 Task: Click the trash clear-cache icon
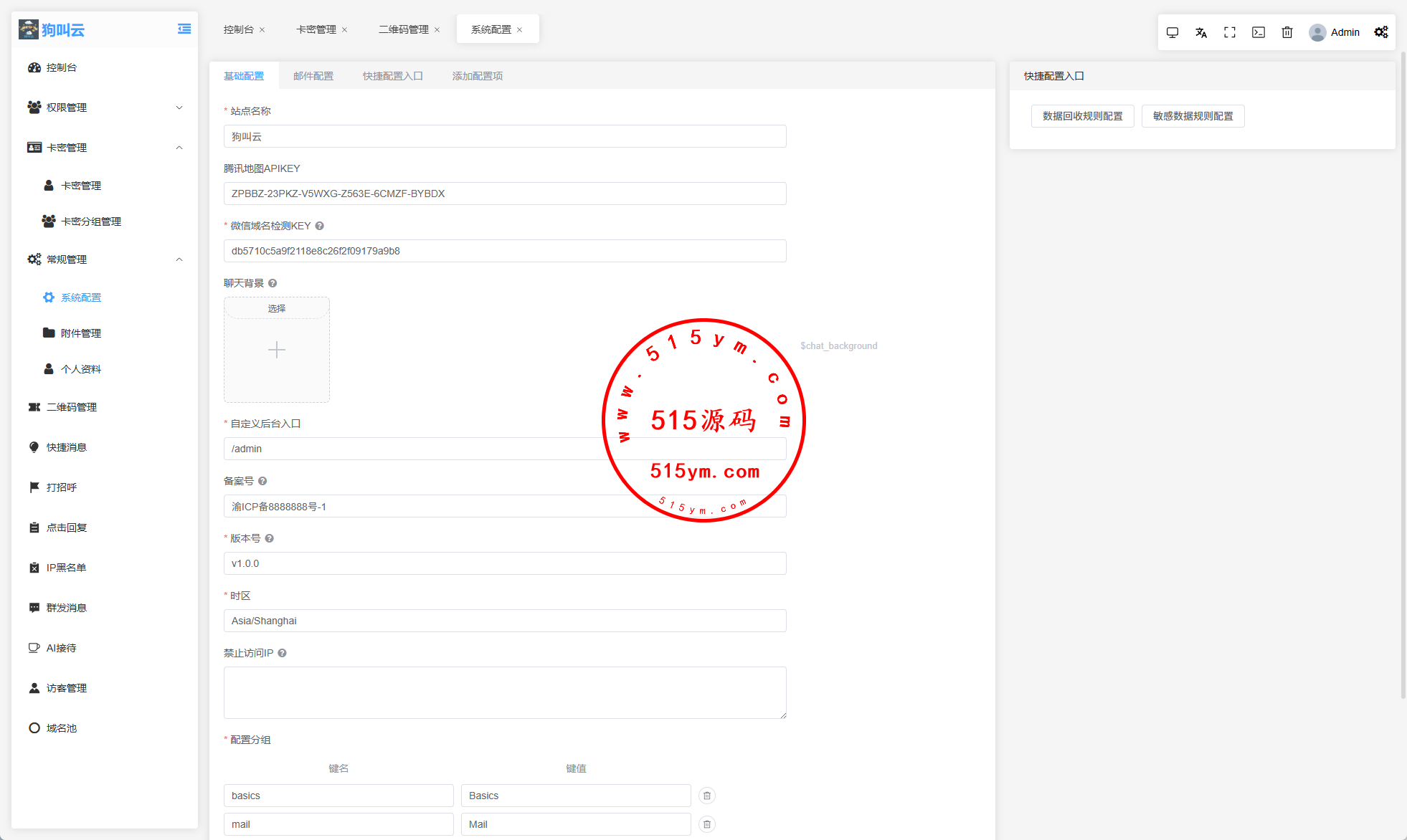pyautogui.click(x=1287, y=32)
